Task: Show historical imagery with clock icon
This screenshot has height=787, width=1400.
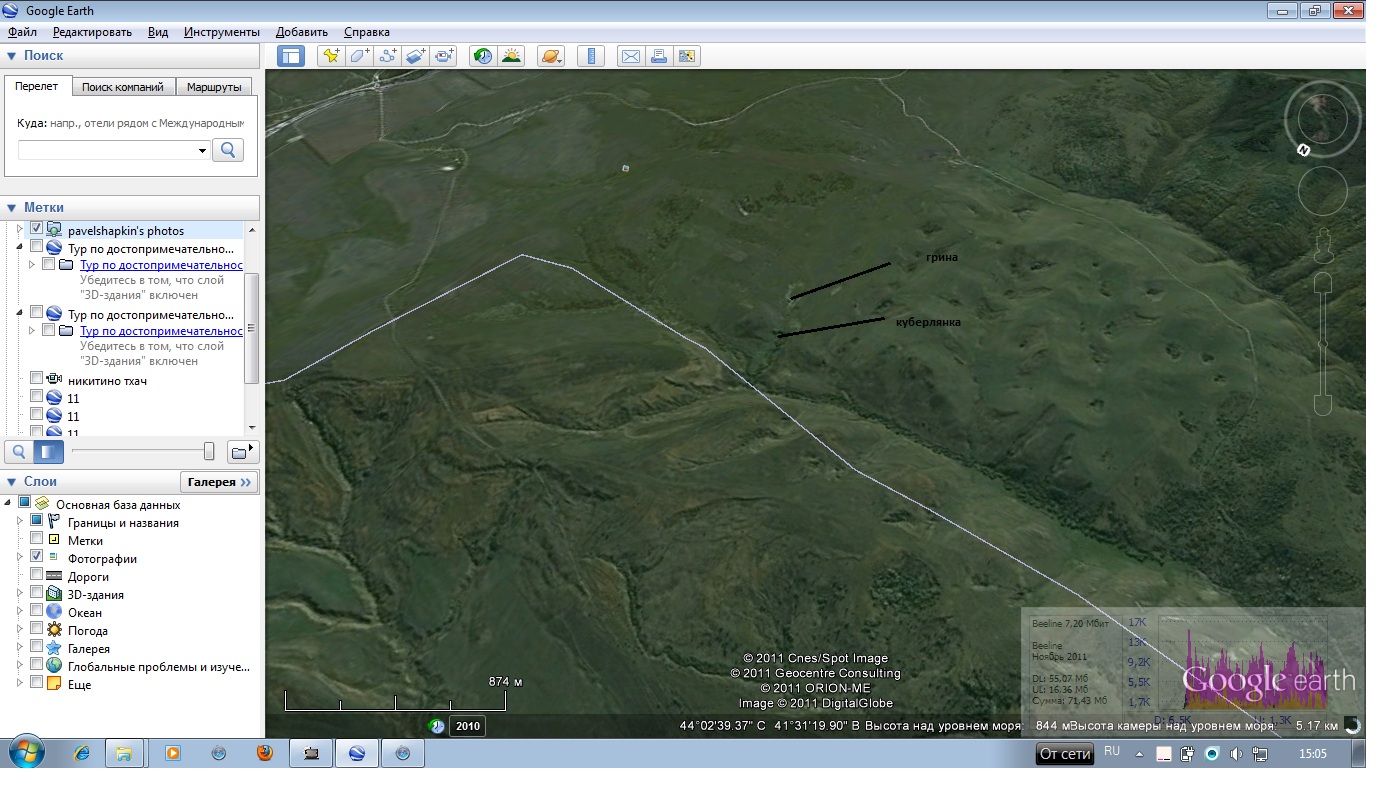Action: point(483,56)
